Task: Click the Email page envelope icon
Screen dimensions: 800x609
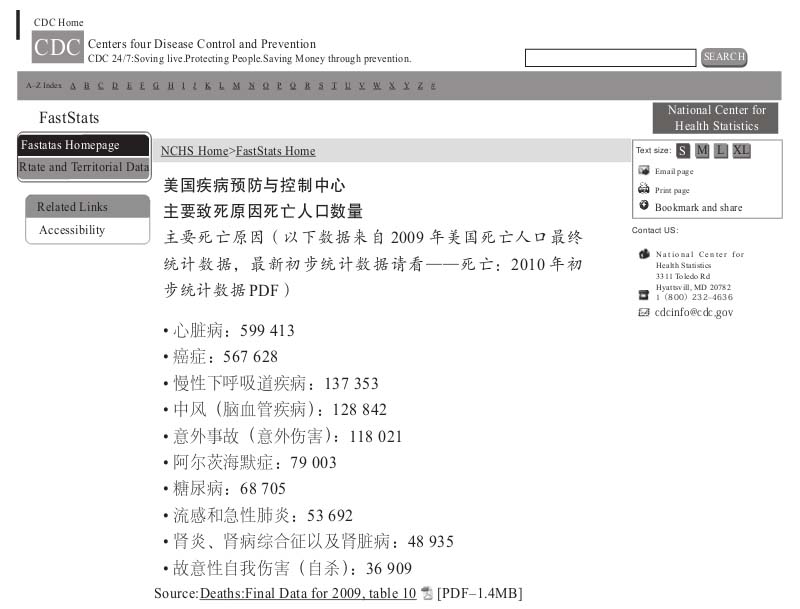Action: pos(644,171)
